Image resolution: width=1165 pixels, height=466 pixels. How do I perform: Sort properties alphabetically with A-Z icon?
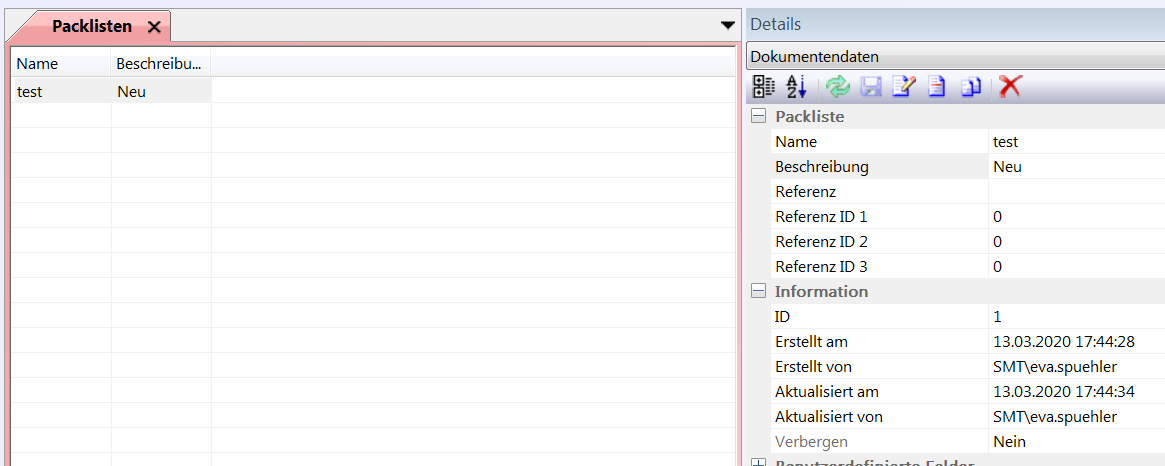click(x=796, y=87)
